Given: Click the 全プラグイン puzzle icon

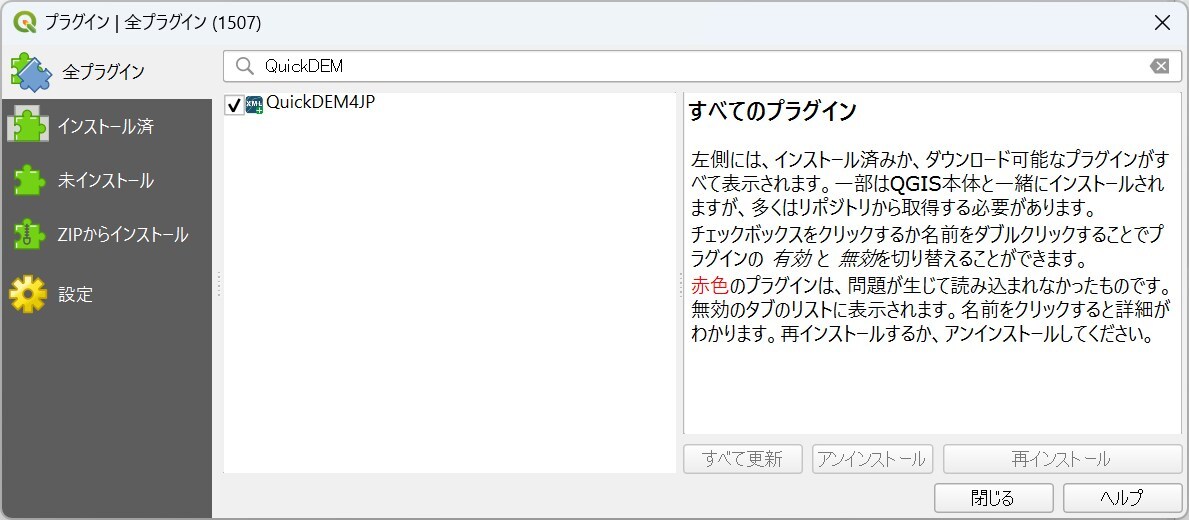Looking at the screenshot, I should tap(31, 71).
